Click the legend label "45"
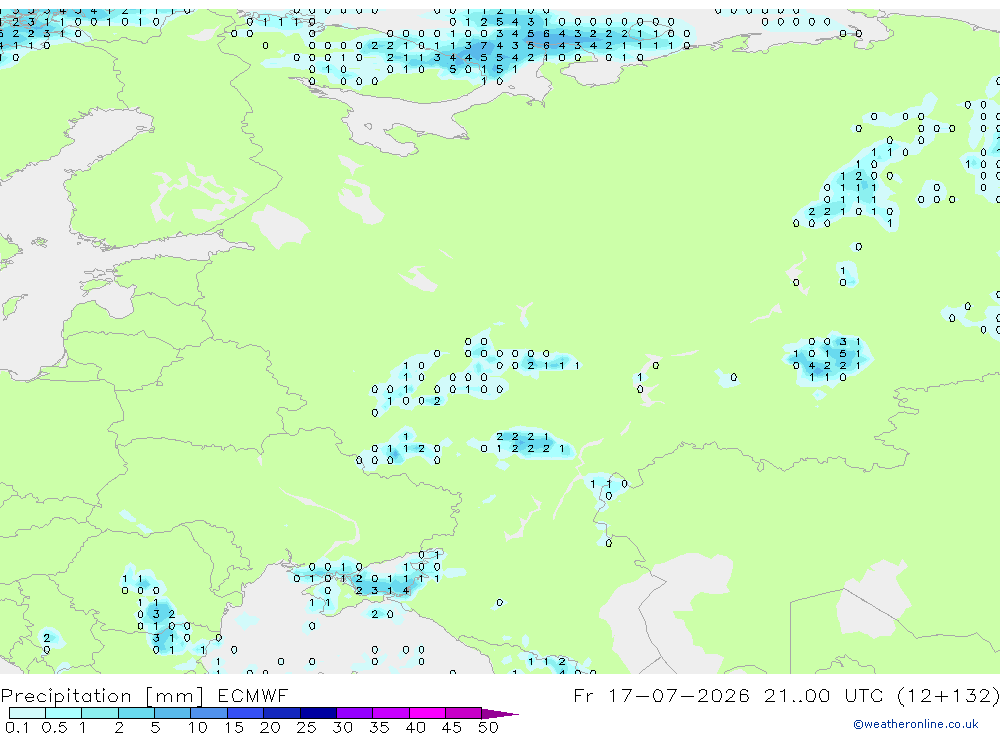 tap(452, 727)
